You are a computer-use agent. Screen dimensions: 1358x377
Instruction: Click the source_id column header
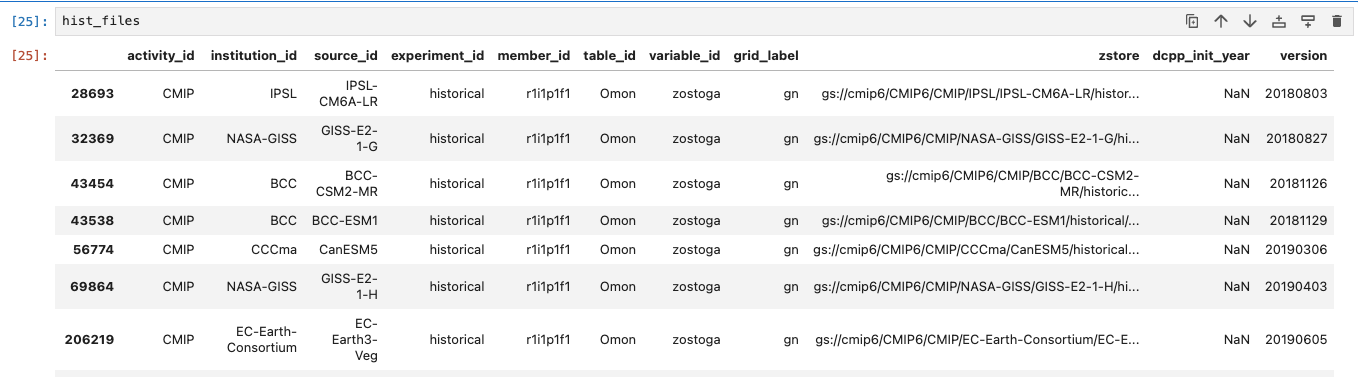tap(346, 56)
